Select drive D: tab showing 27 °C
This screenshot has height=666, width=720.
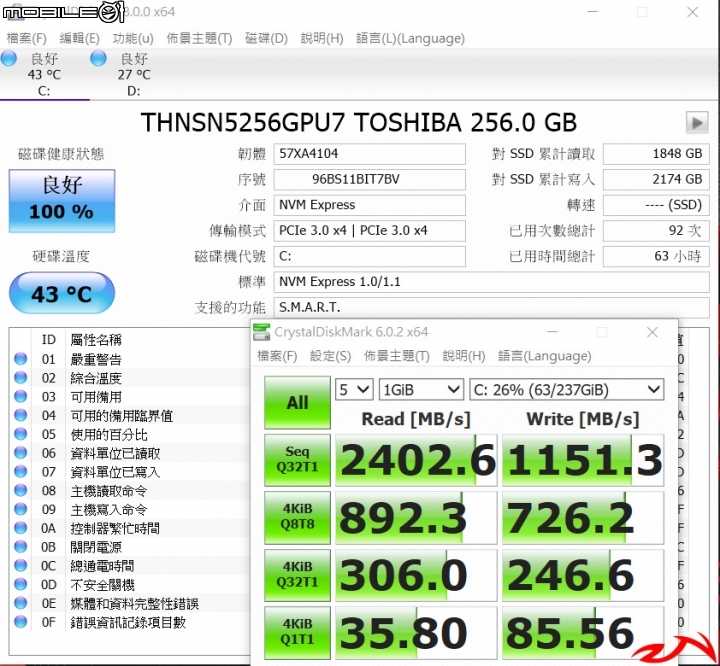coord(134,74)
